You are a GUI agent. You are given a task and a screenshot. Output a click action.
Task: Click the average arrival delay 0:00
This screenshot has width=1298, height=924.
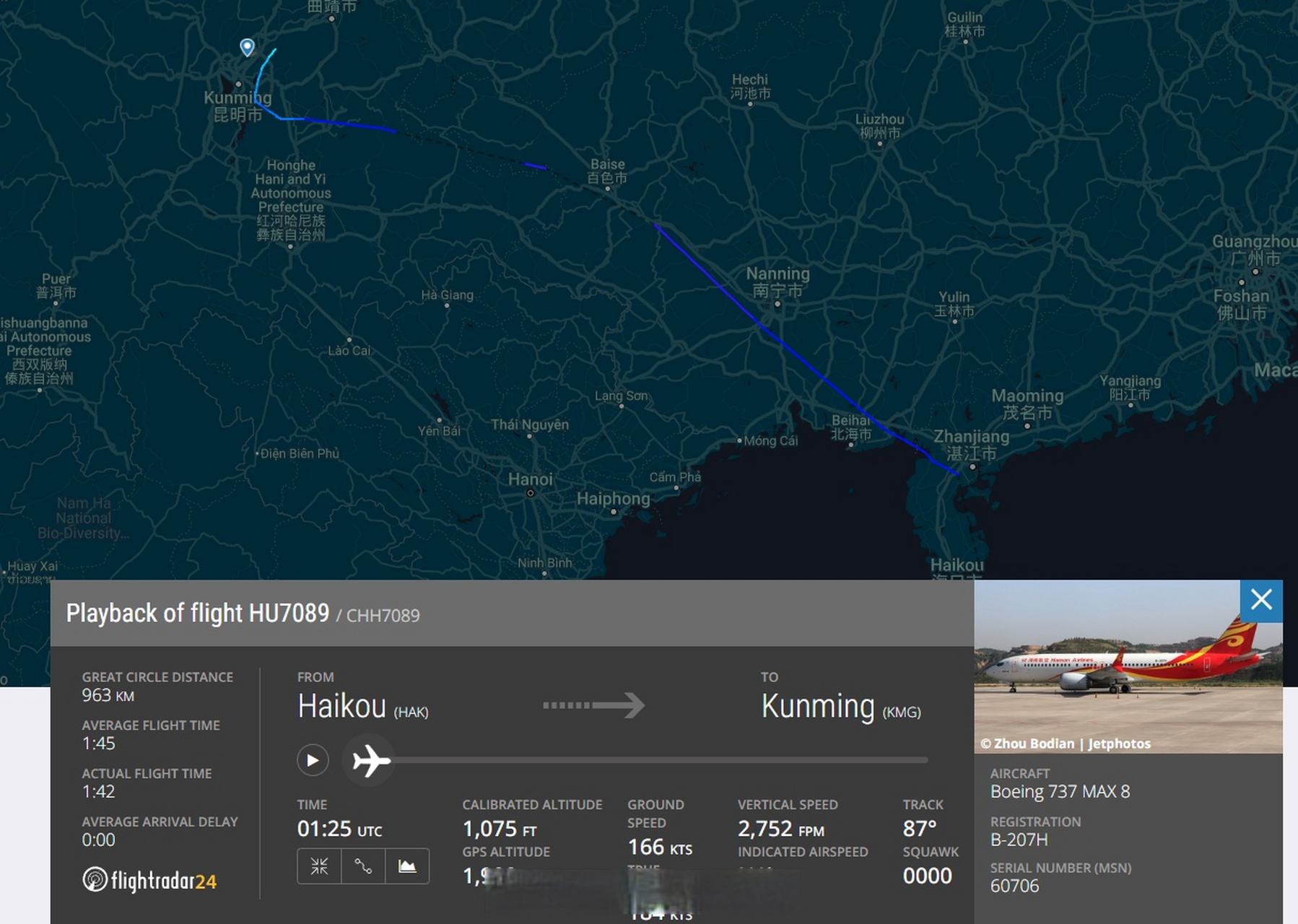pyautogui.click(x=98, y=840)
